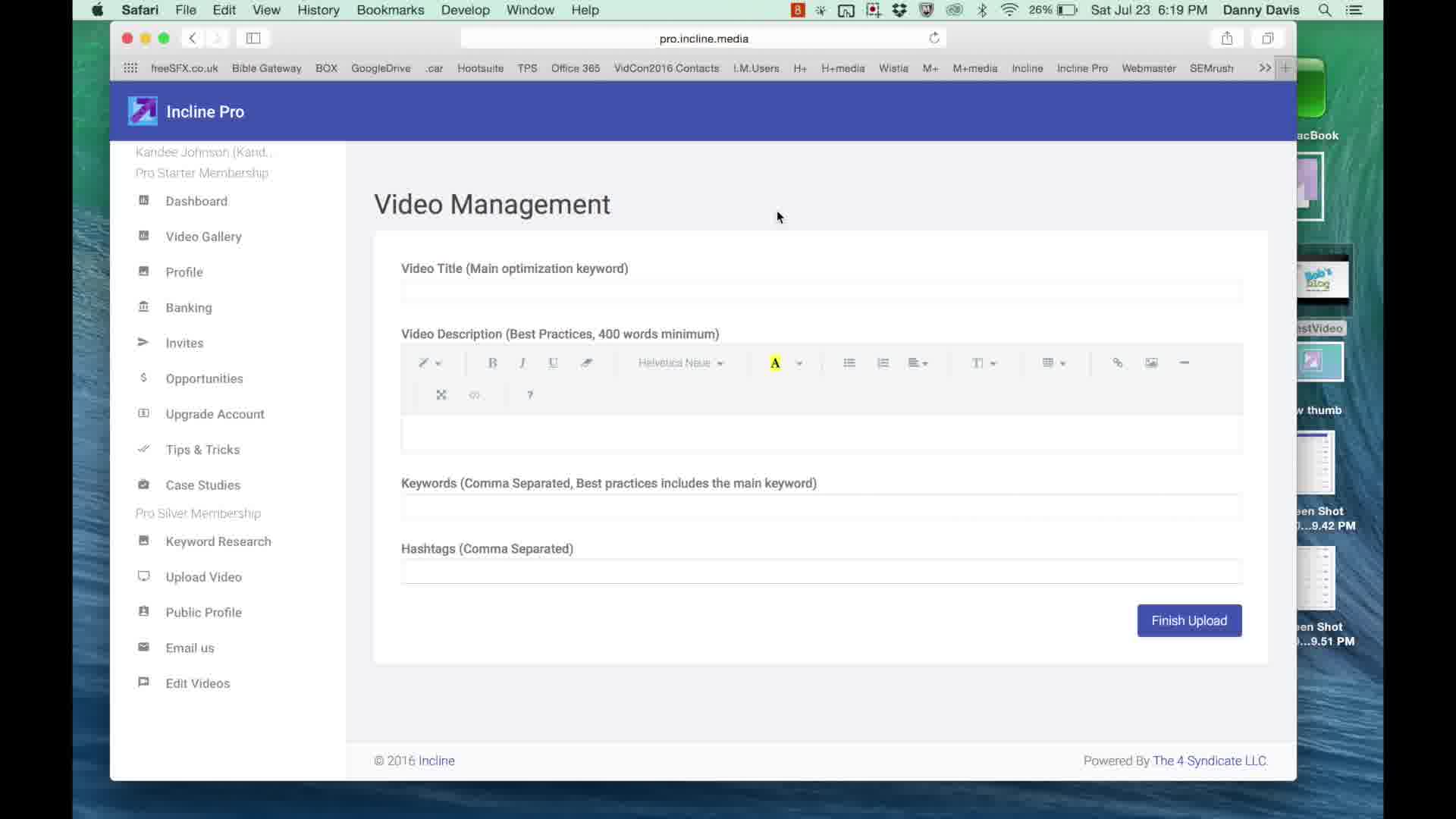
Task: Click the Hashtags input field
Action: tap(821, 572)
